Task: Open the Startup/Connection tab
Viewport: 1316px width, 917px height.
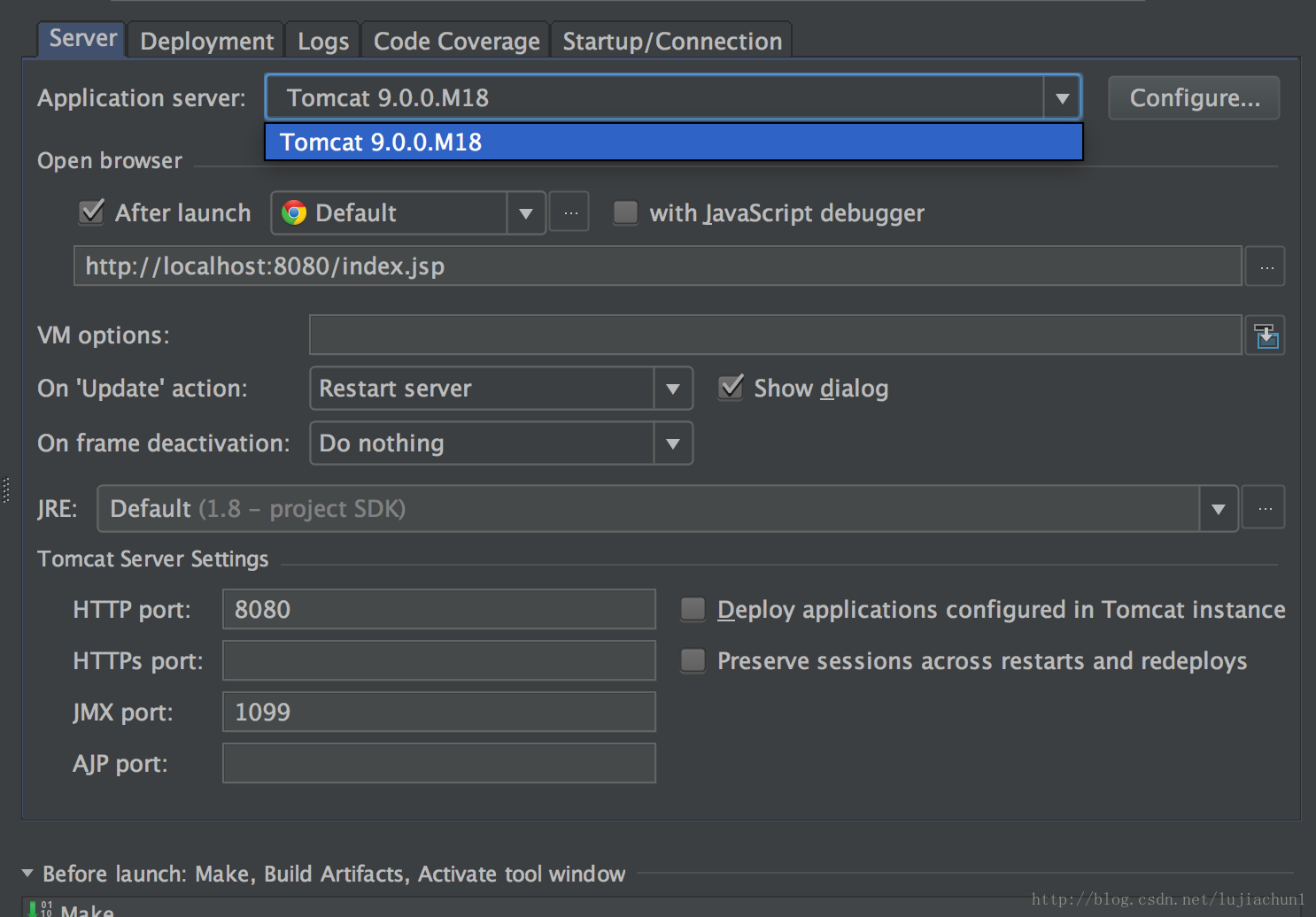Action: point(672,41)
